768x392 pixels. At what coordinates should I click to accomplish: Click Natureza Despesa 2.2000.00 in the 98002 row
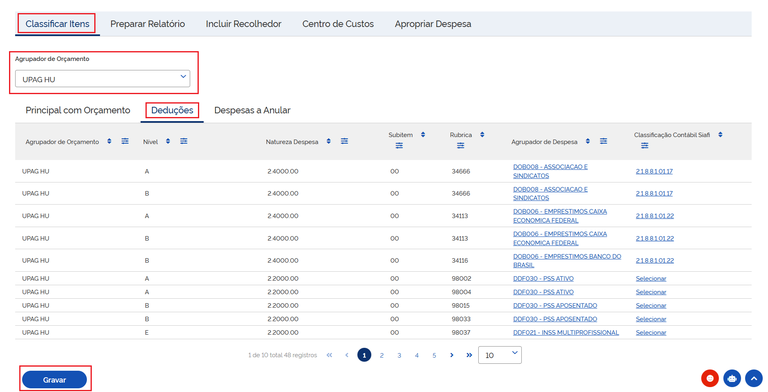click(283, 278)
